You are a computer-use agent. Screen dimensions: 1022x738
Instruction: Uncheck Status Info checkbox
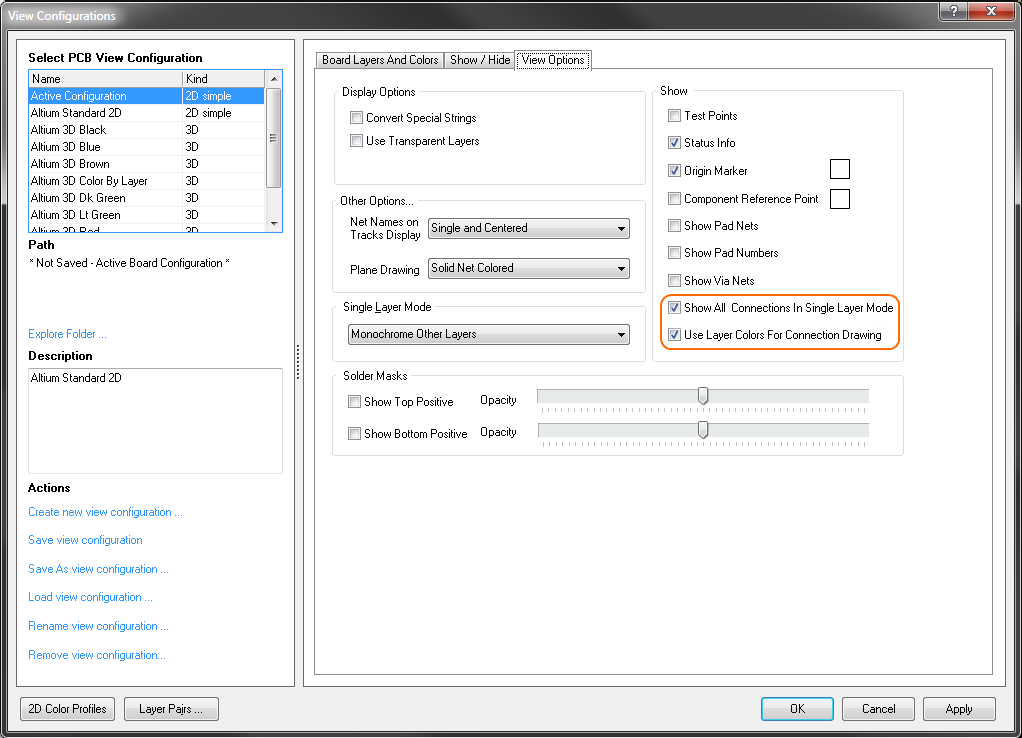[675, 143]
